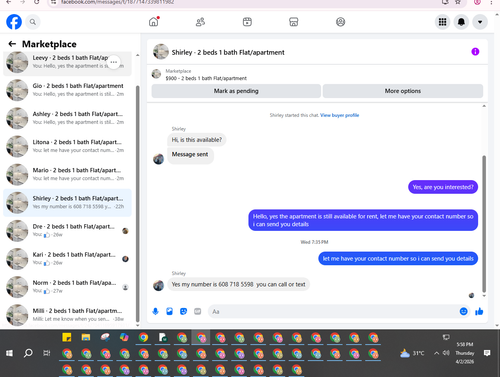Open the emoji picker in message box
This screenshot has height=377, width=500.
click(x=463, y=311)
